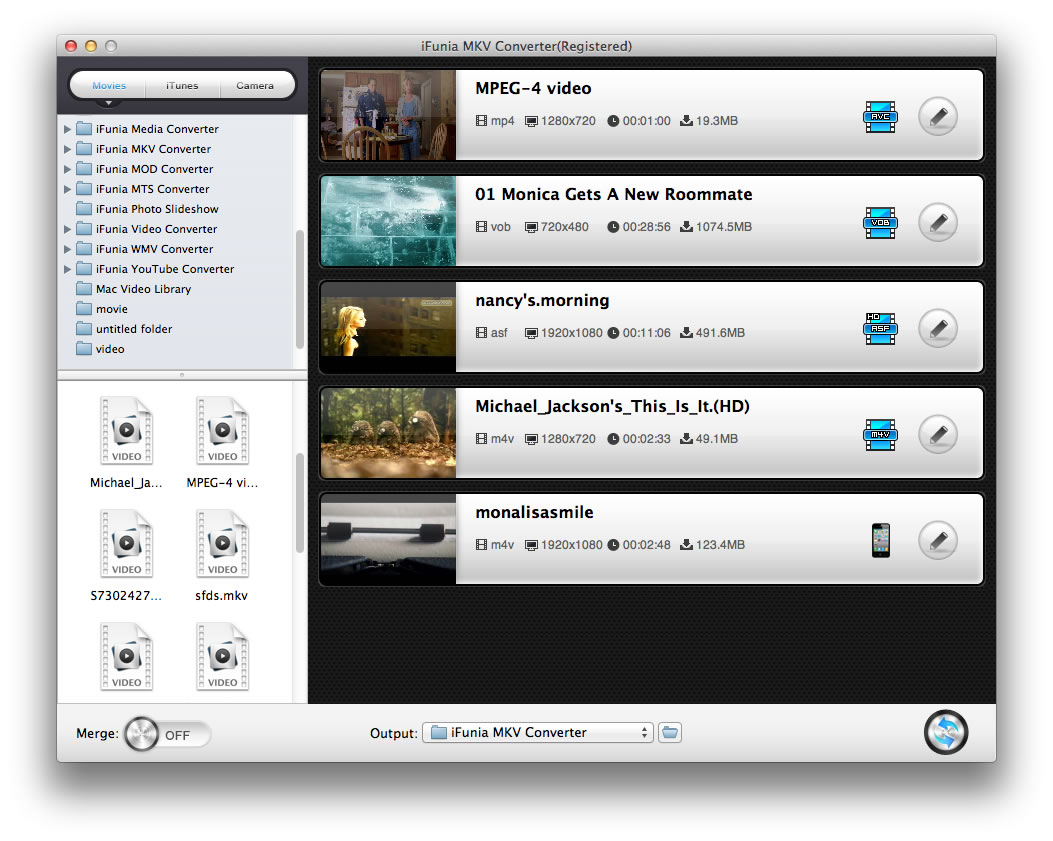Click the file browser scrollbar
Screen dimensions: 1053x841
click(300, 504)
